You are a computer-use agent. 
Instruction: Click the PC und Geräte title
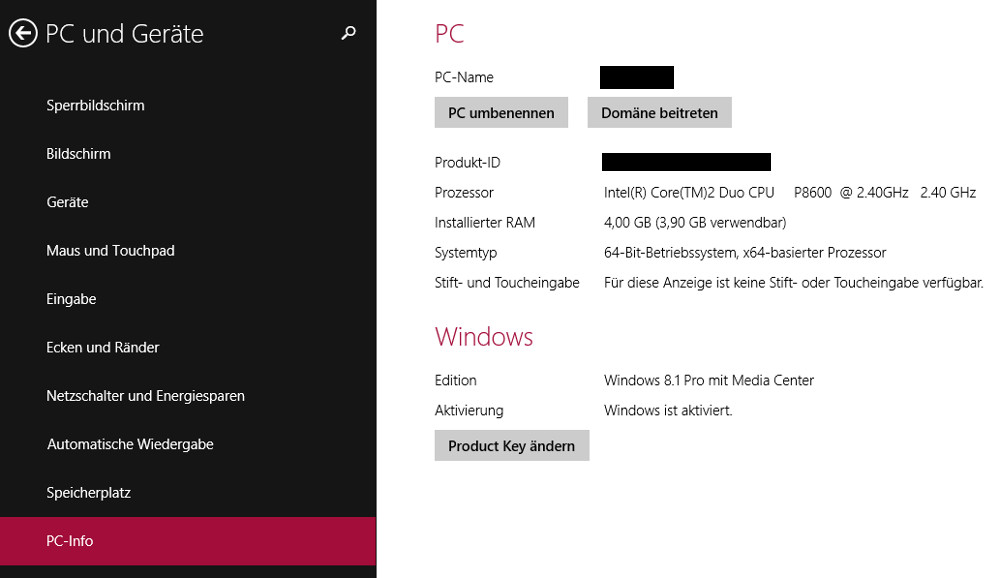click(124, 34)
